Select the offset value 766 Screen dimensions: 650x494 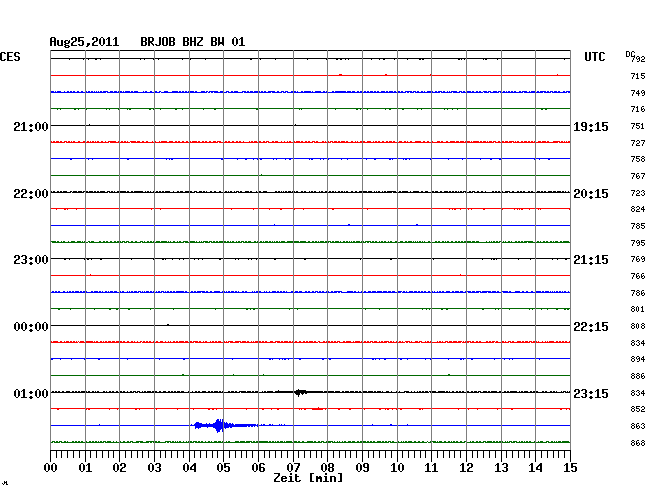(638, 276)
